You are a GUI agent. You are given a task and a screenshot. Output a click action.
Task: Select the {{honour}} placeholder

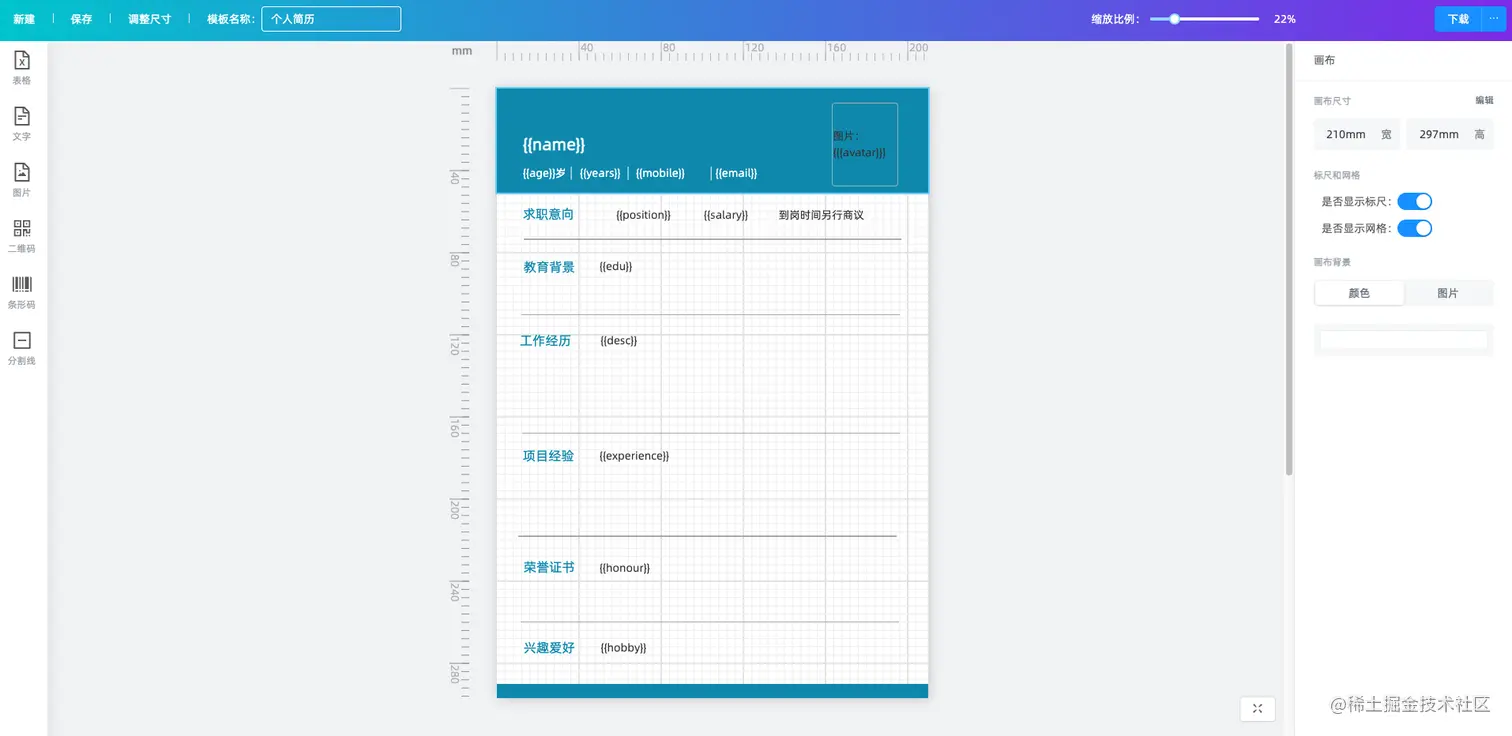(x=625, y=568)
